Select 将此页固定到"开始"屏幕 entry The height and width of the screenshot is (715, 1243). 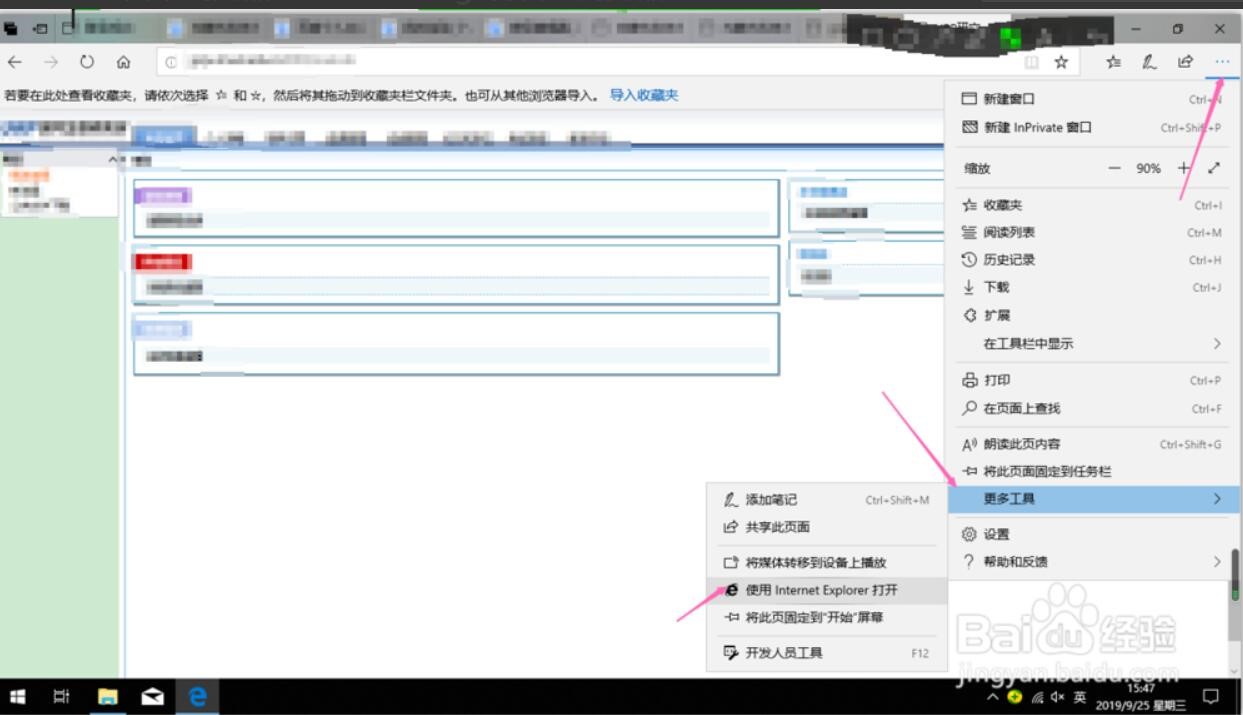click(827, 617)
